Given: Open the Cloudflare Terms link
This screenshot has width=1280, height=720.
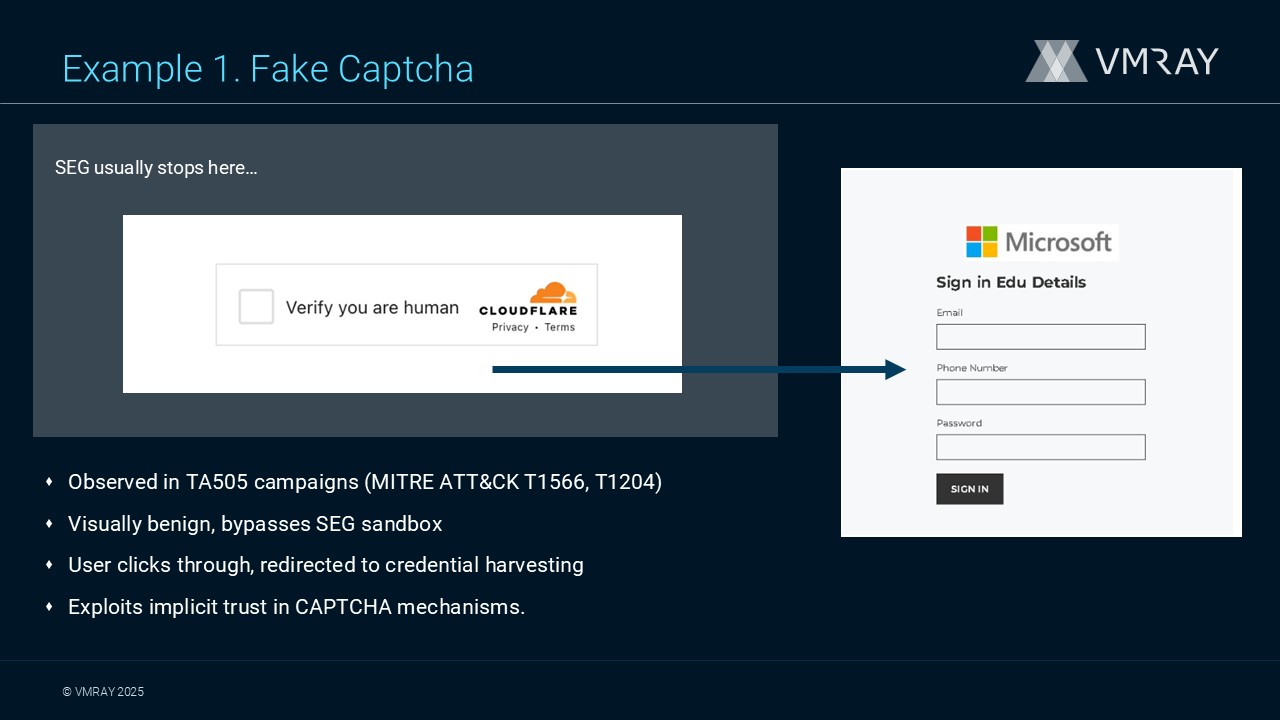Looking at the screenshot, I should tap(560, 327).
